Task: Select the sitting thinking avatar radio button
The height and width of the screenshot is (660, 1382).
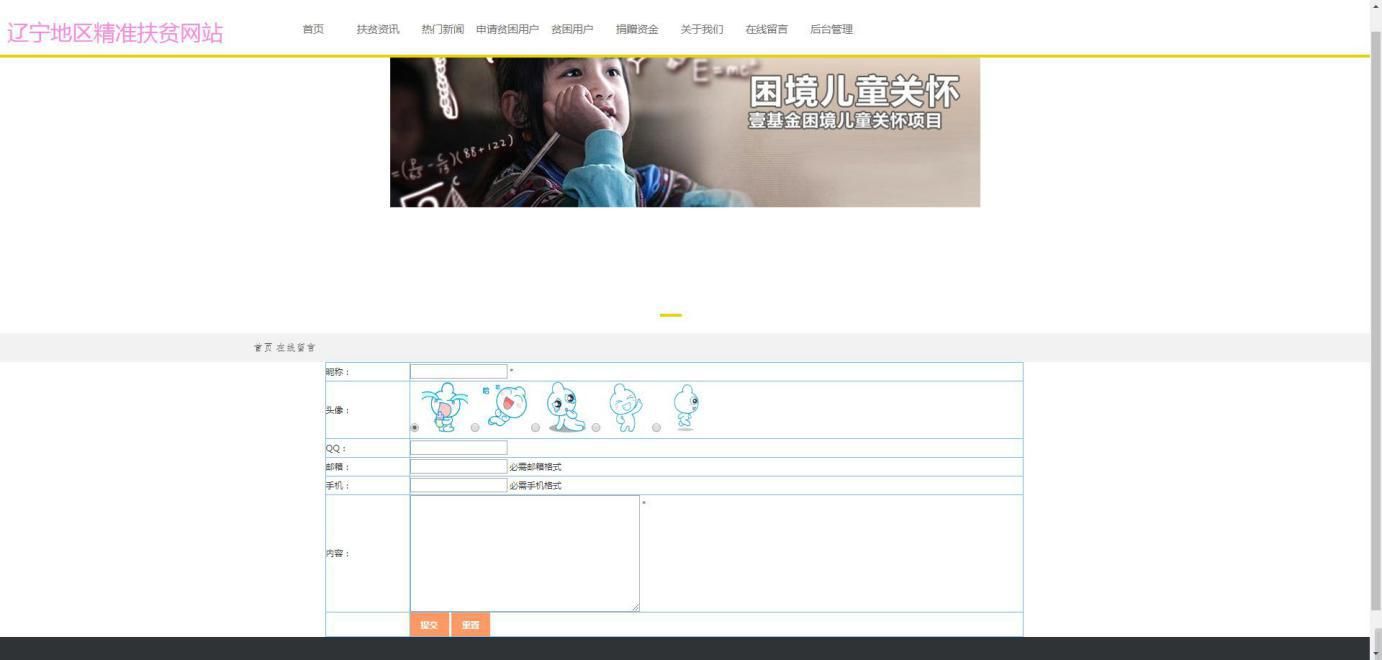Action: pos(535,428)
